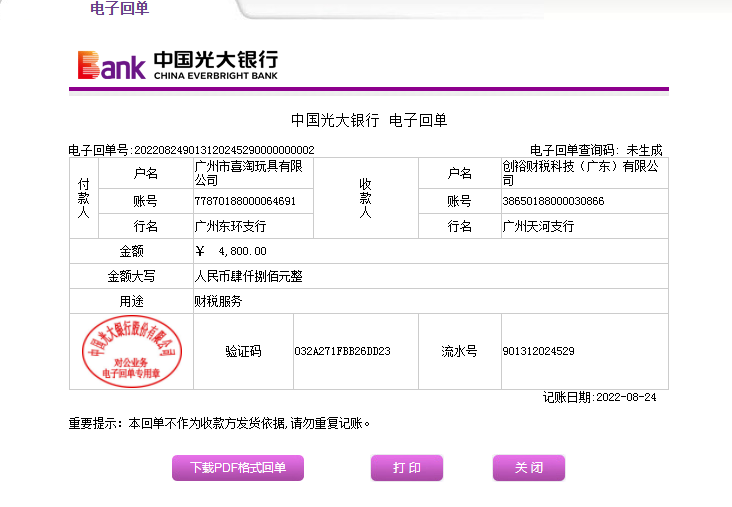Select verification code 032A271FBB26DD23
Viewport: 732px width, 507px height.
(x=342, y=351)
